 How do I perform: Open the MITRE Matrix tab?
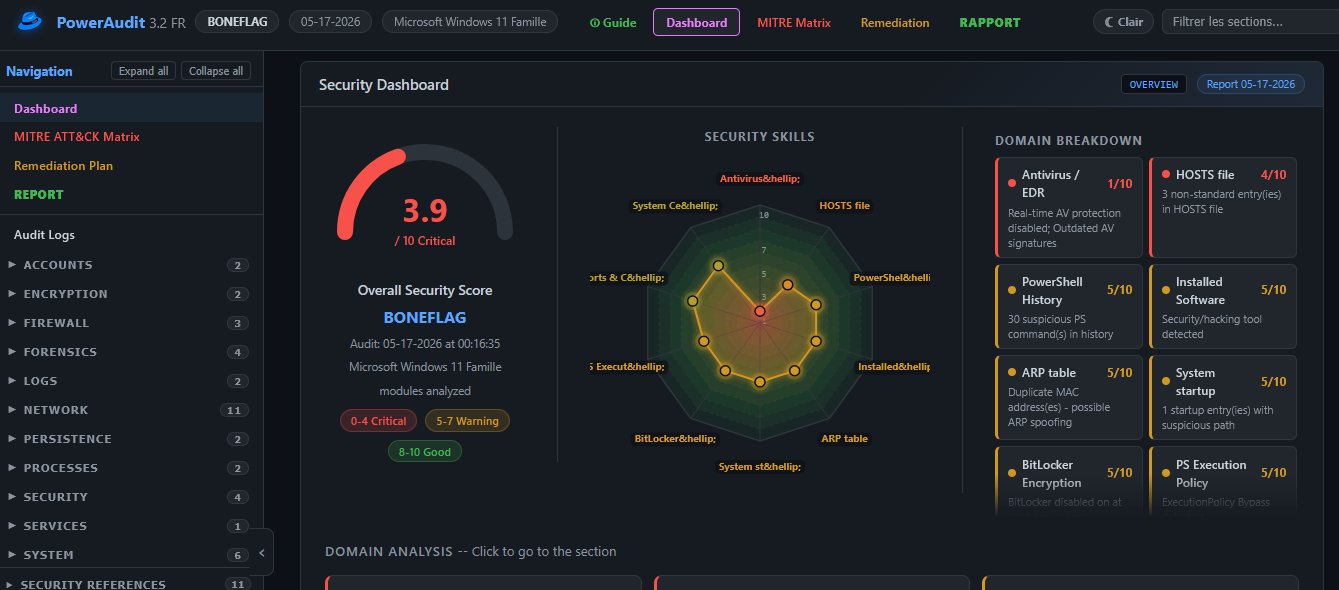pos(794,22)
